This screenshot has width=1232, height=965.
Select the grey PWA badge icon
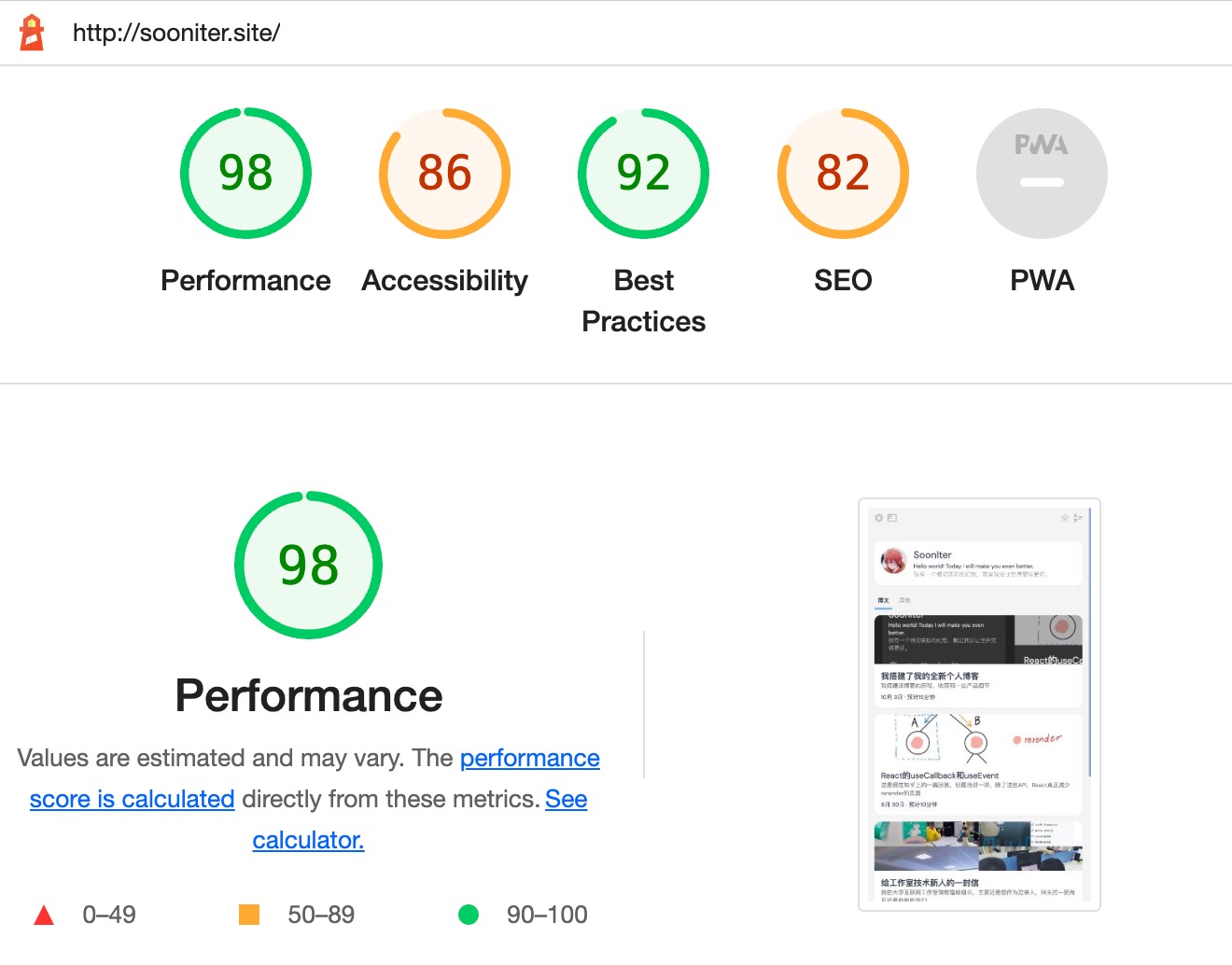point(1042,174)
